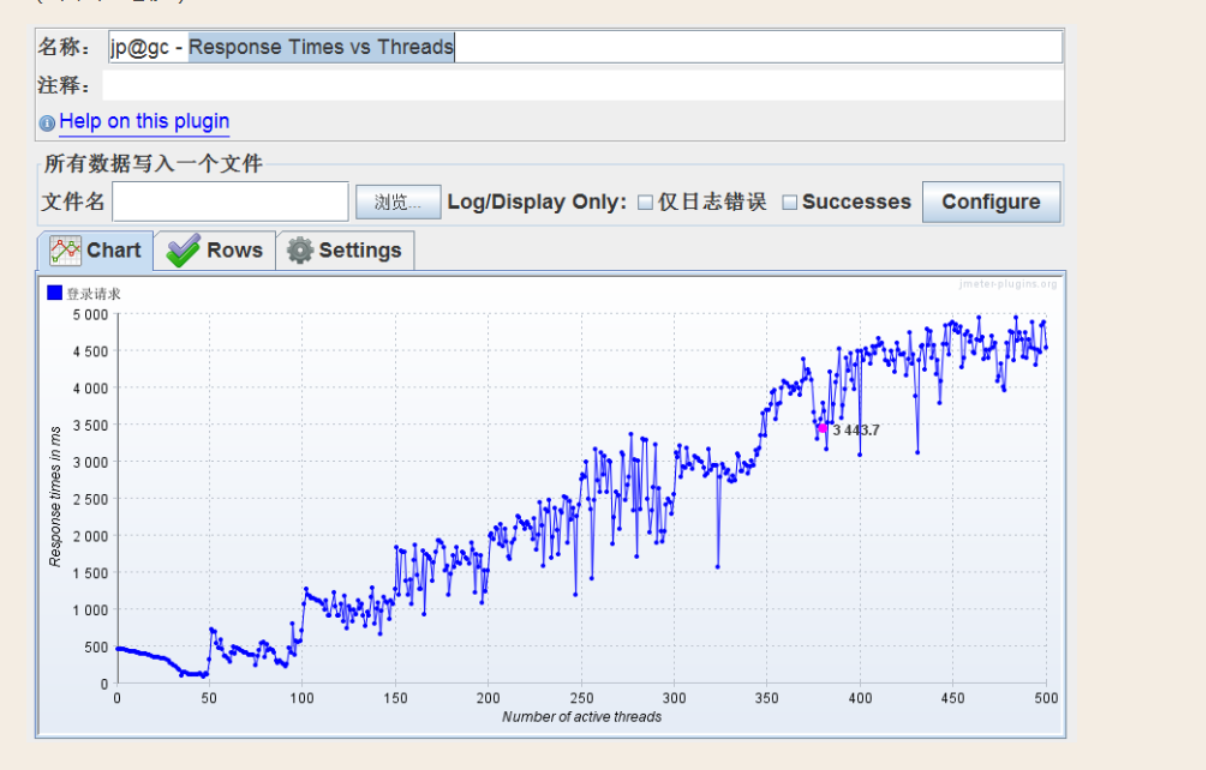Switch to the Rows tab
Screen dimensions: 1206x770
point(215,251)
